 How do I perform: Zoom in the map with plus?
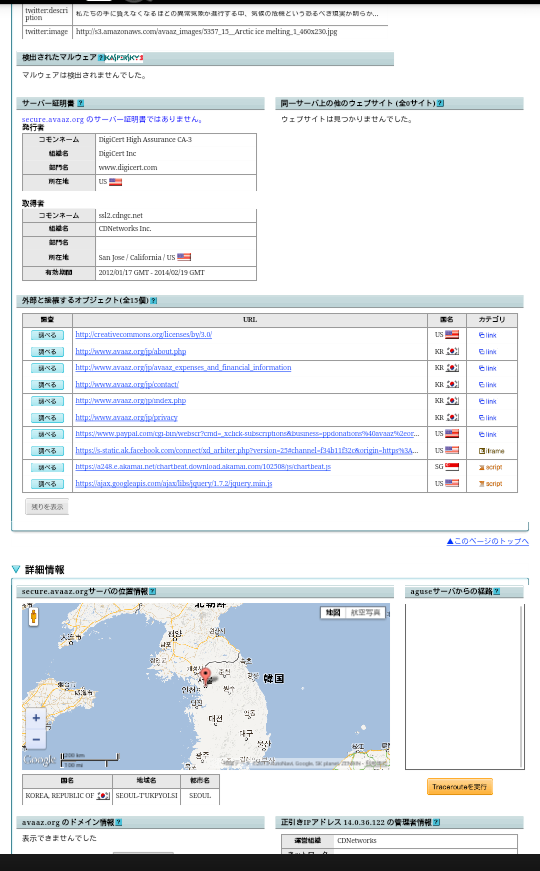[x=36, y=718]
